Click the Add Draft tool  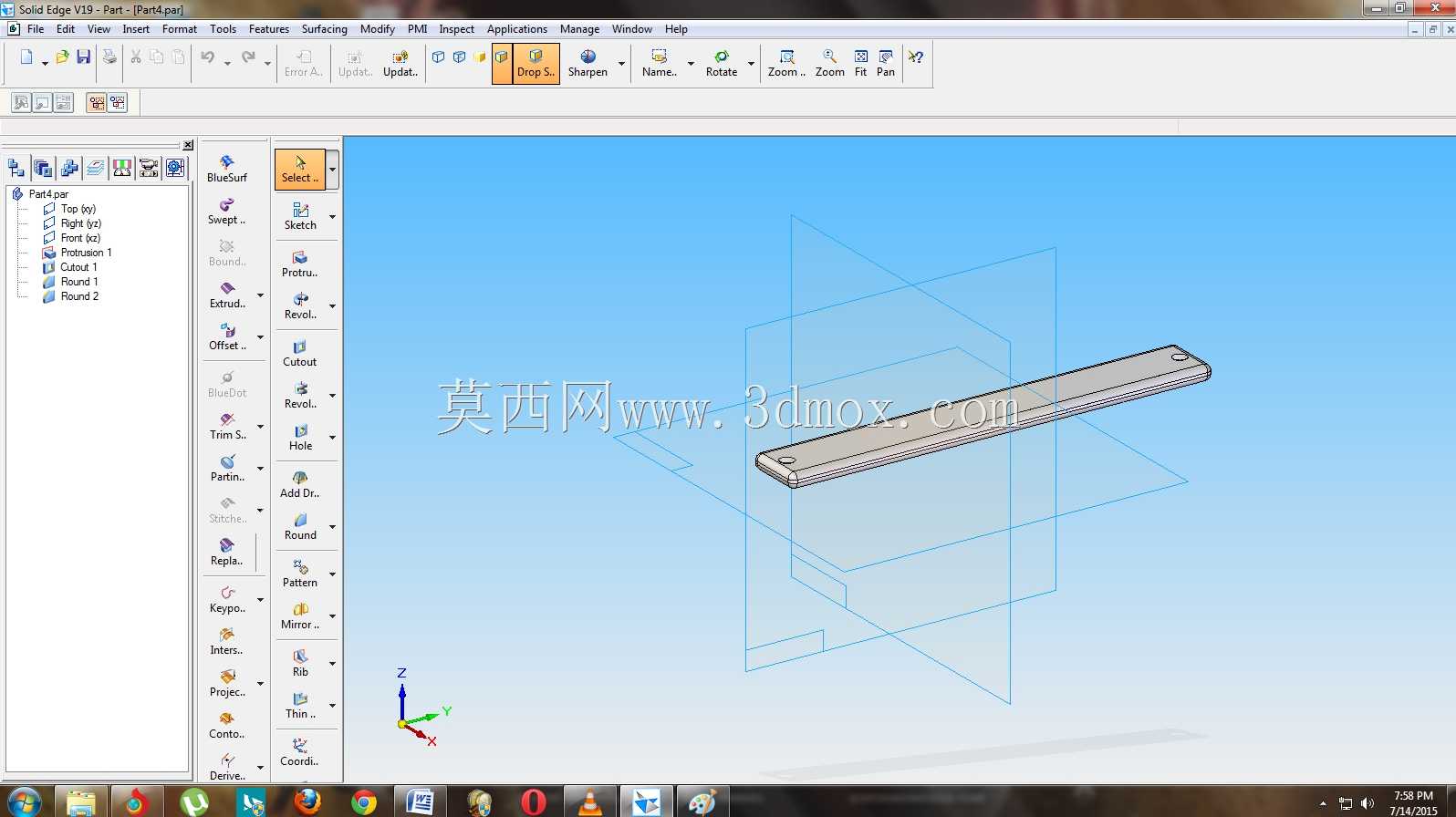tap(300, 484)
